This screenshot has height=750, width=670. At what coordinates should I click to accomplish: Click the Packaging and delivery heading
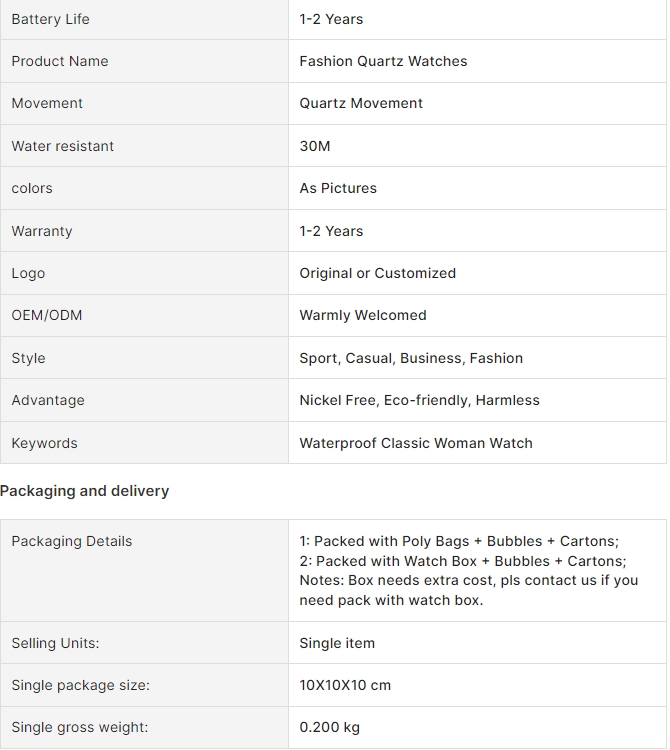pyautogui.click(x=85, y=491)
